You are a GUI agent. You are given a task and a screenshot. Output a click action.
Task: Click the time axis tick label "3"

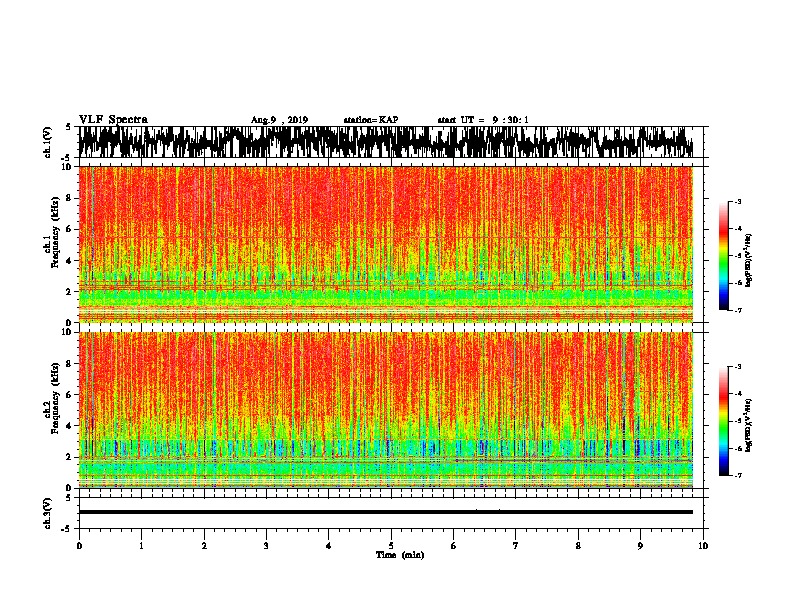point(266,546)
